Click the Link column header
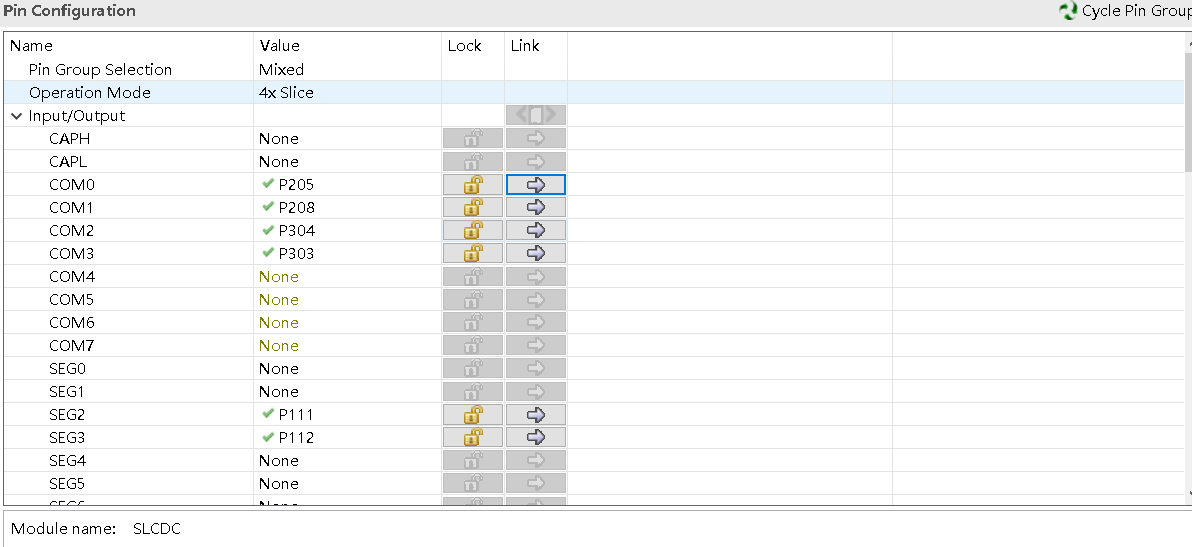Screen dimensions: 1192x547 tap(525, 46)
